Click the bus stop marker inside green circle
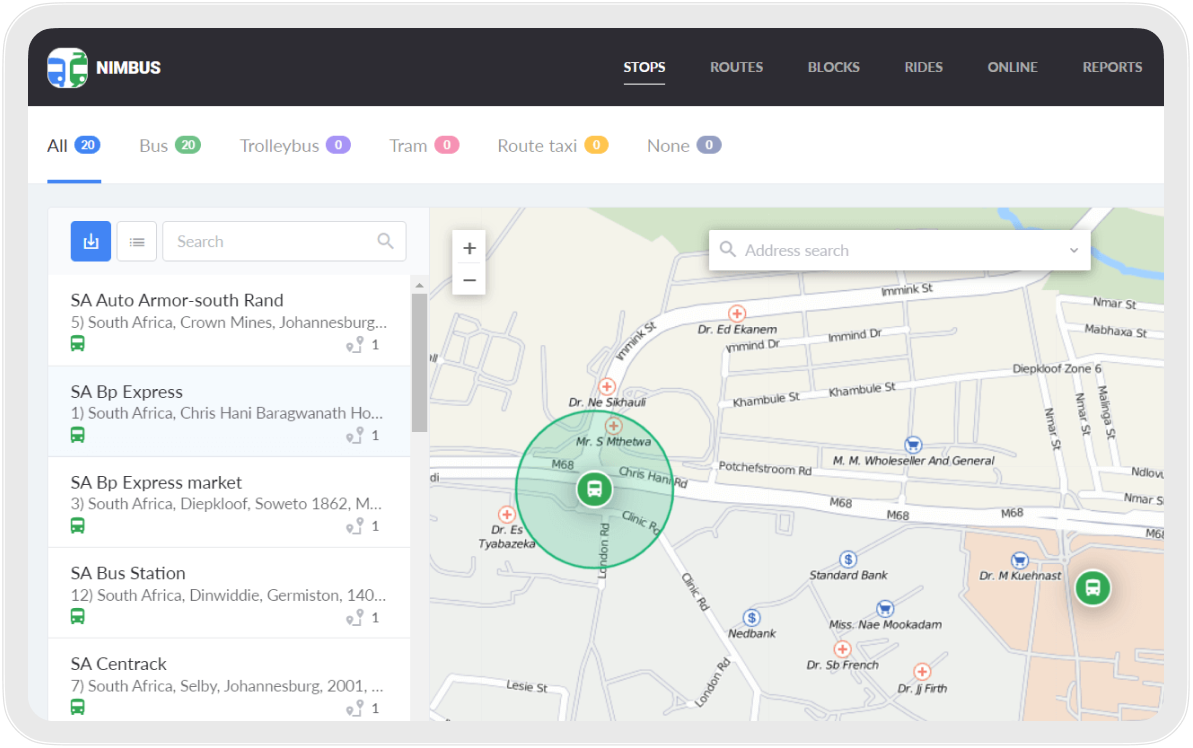Image resolution: width=1193 pixels, height=748 pixels. (x=594, y=489)
